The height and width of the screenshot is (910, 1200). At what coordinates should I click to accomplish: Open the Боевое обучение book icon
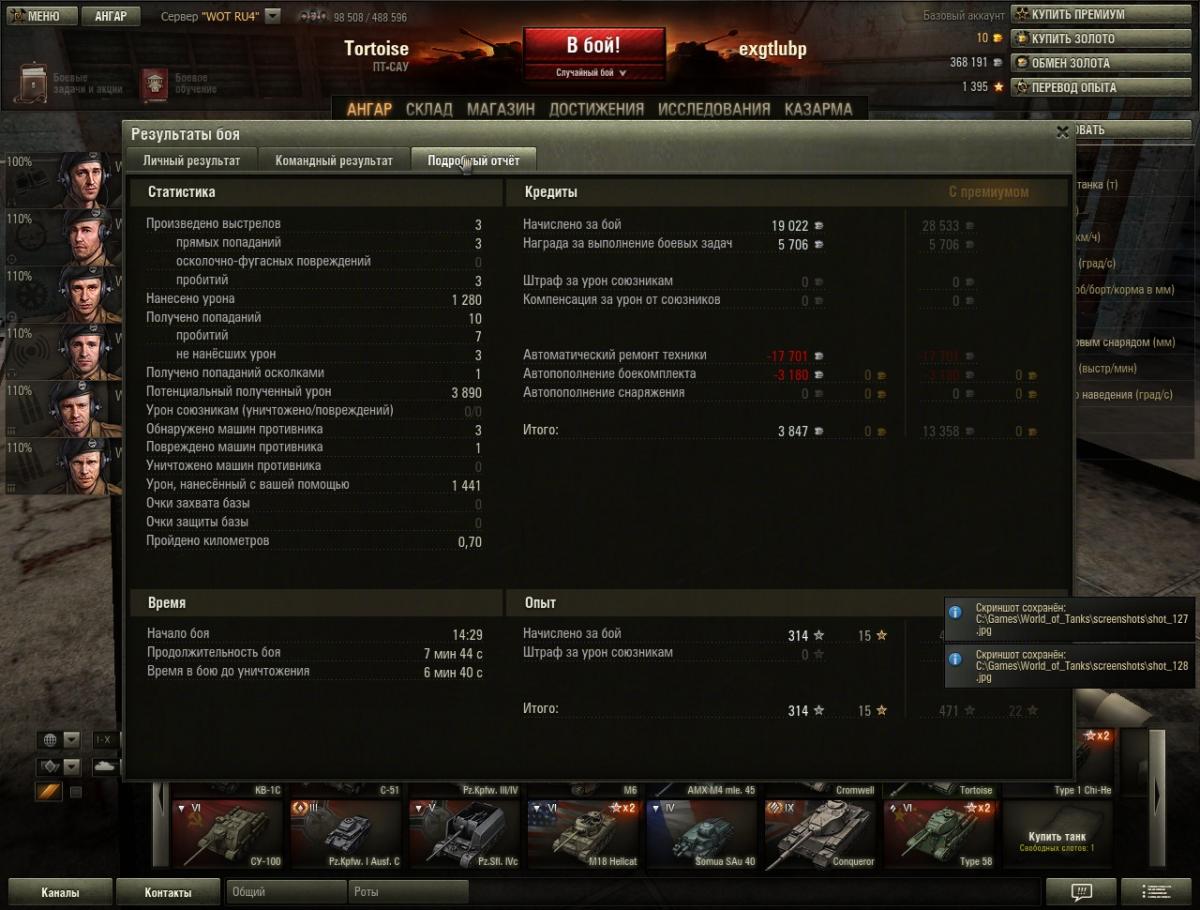(154, 85)
